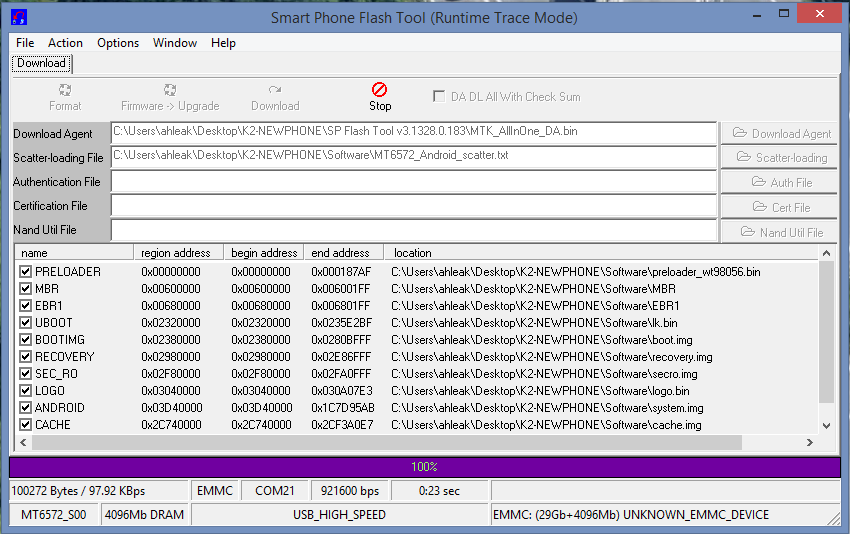Click the Format toolbar icon

65,89
